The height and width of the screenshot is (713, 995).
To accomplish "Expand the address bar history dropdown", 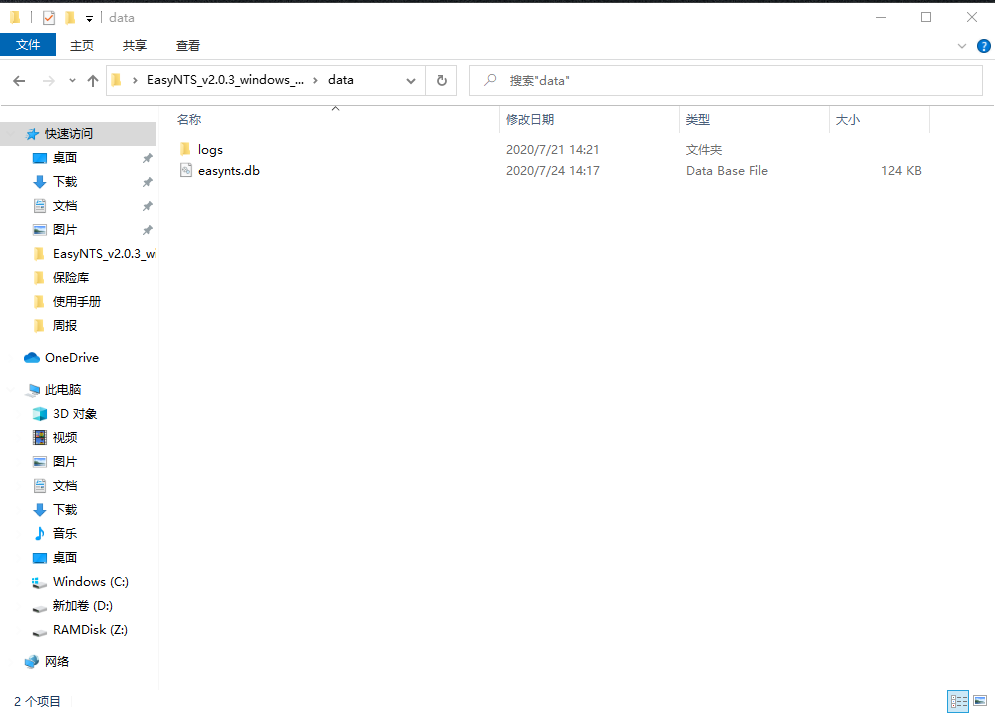I will click(411, 81).
